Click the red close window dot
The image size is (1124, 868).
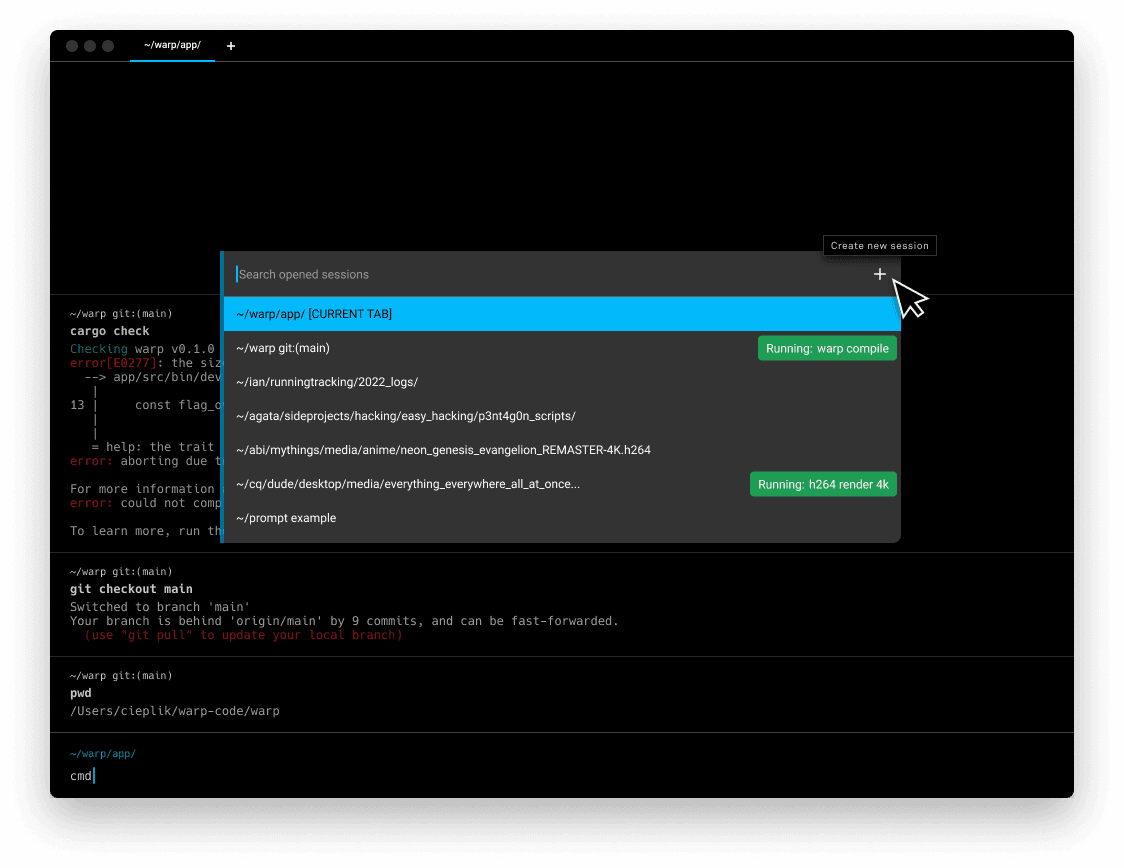[x=72, y=46]
